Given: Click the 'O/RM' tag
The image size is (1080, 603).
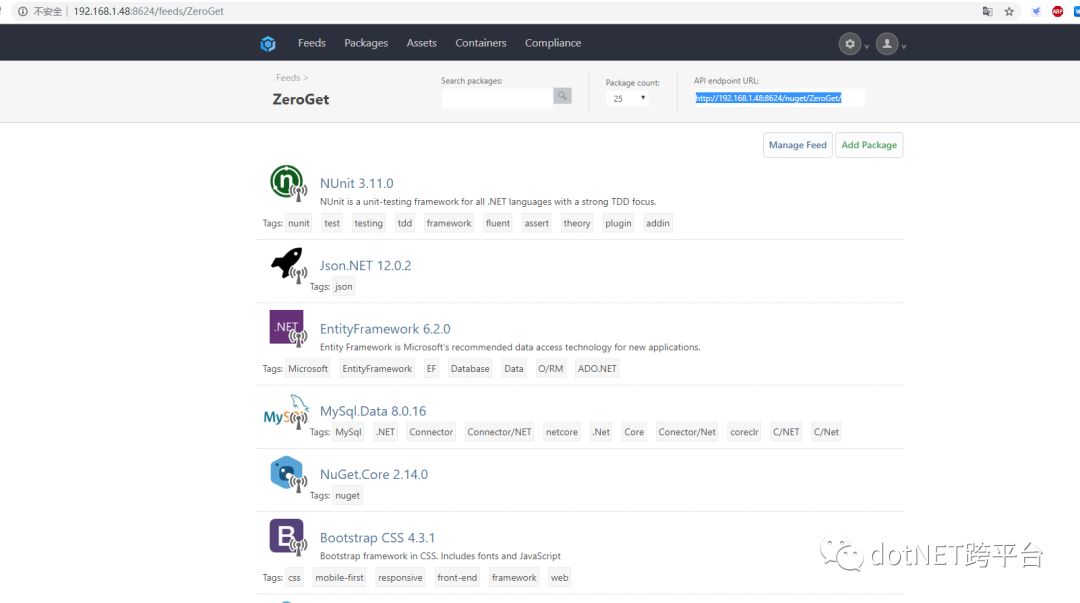Looking at the screenshot, I should [x=550, y=369].
